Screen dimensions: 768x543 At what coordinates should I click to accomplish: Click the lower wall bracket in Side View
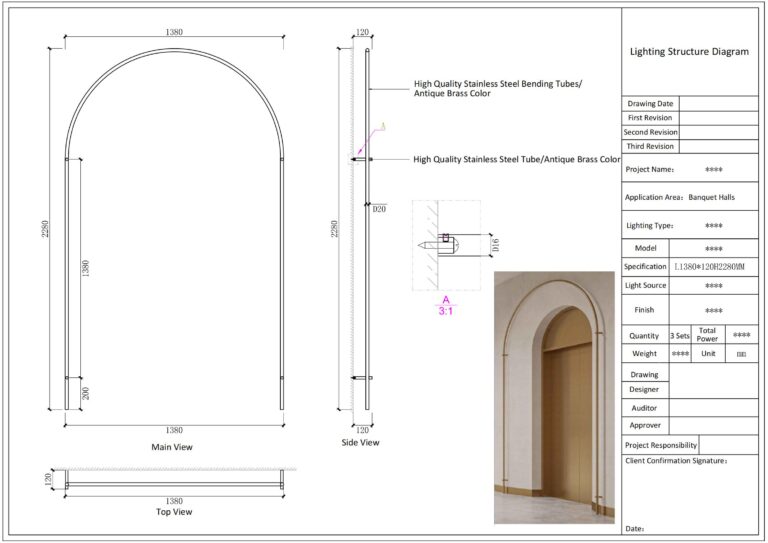[362, 378]
